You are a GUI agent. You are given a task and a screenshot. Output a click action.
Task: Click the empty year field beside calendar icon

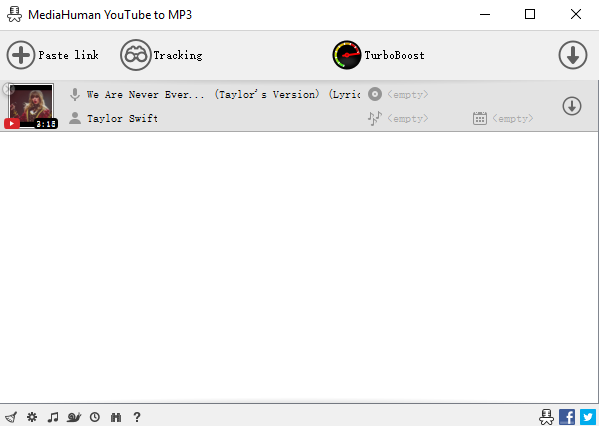click(x=512, y=118)
